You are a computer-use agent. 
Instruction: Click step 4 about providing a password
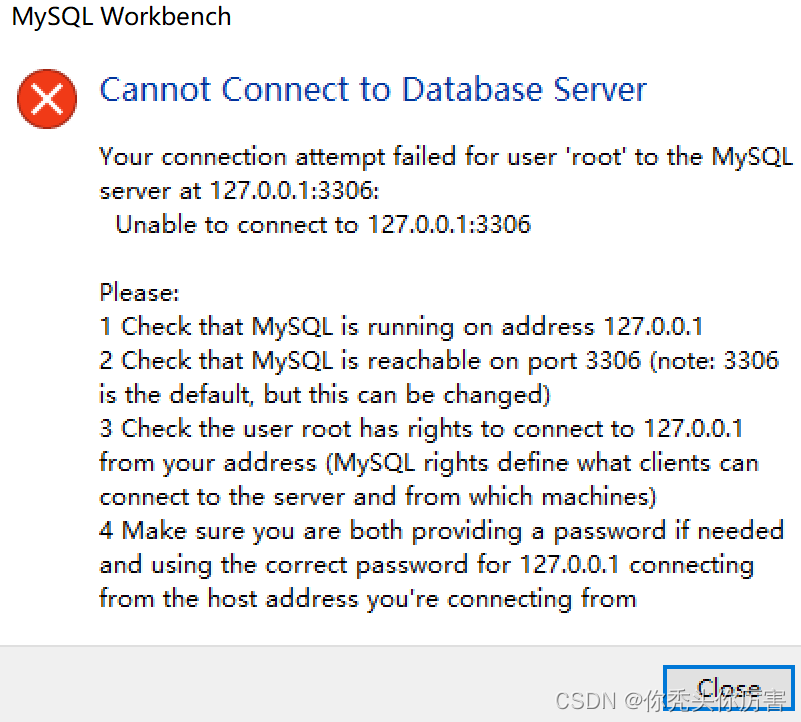click(x=440, y=530)
